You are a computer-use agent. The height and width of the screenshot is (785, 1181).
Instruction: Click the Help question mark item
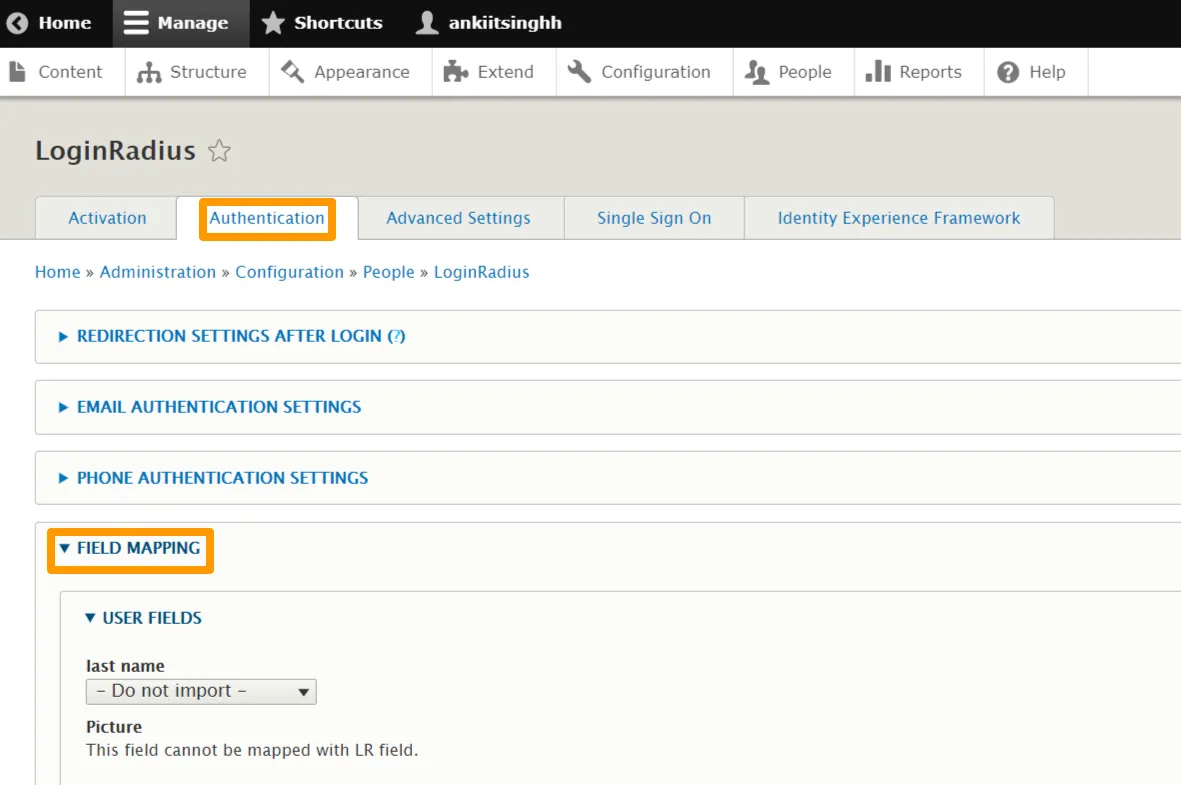[x=1034, y=72]
